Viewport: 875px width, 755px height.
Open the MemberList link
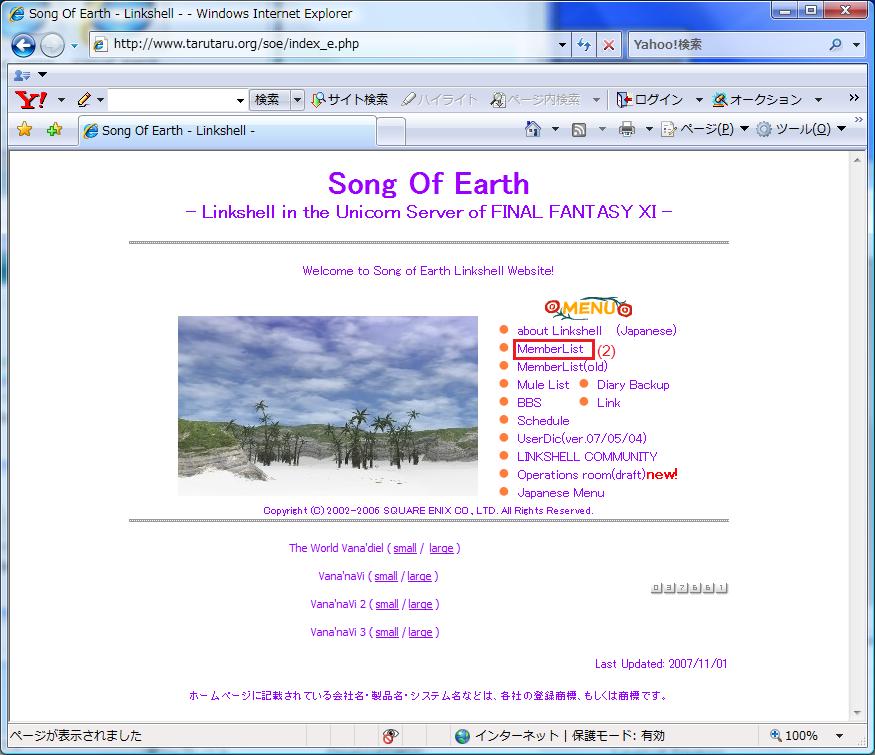pyautogui.click(x=550, y=349)
